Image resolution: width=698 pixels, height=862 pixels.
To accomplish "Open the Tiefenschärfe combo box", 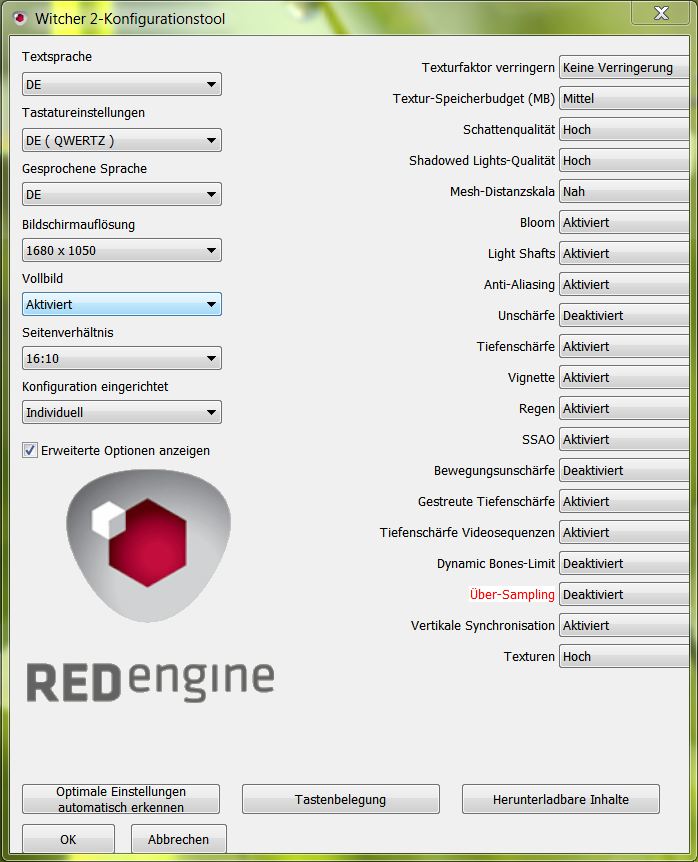I will [624, 346].
